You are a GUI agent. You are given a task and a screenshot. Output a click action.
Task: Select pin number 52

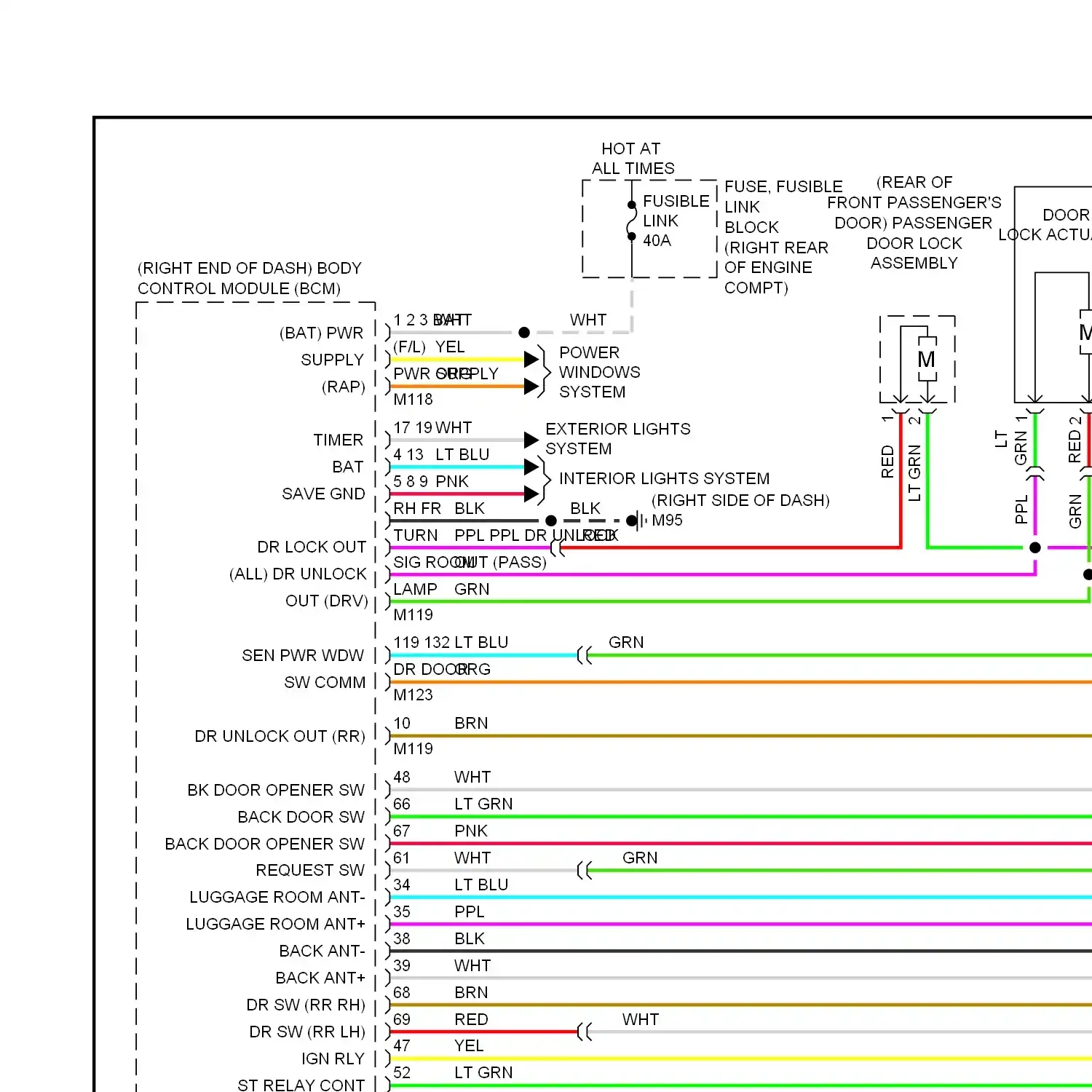(402, 1072)
